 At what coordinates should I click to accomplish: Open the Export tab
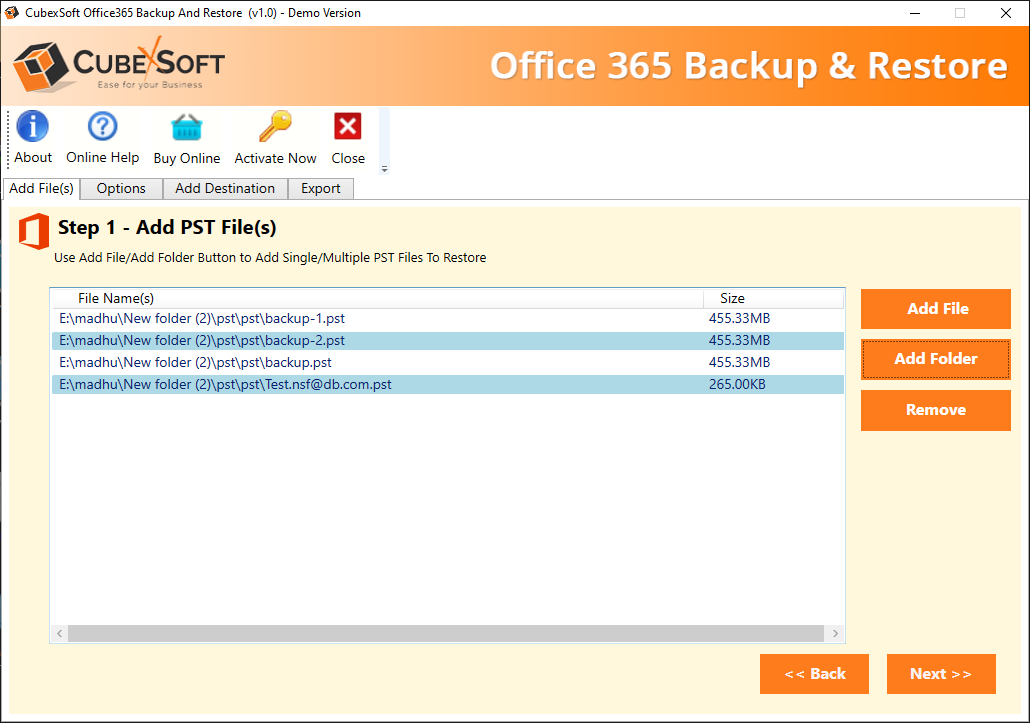[x=321, y=188]
